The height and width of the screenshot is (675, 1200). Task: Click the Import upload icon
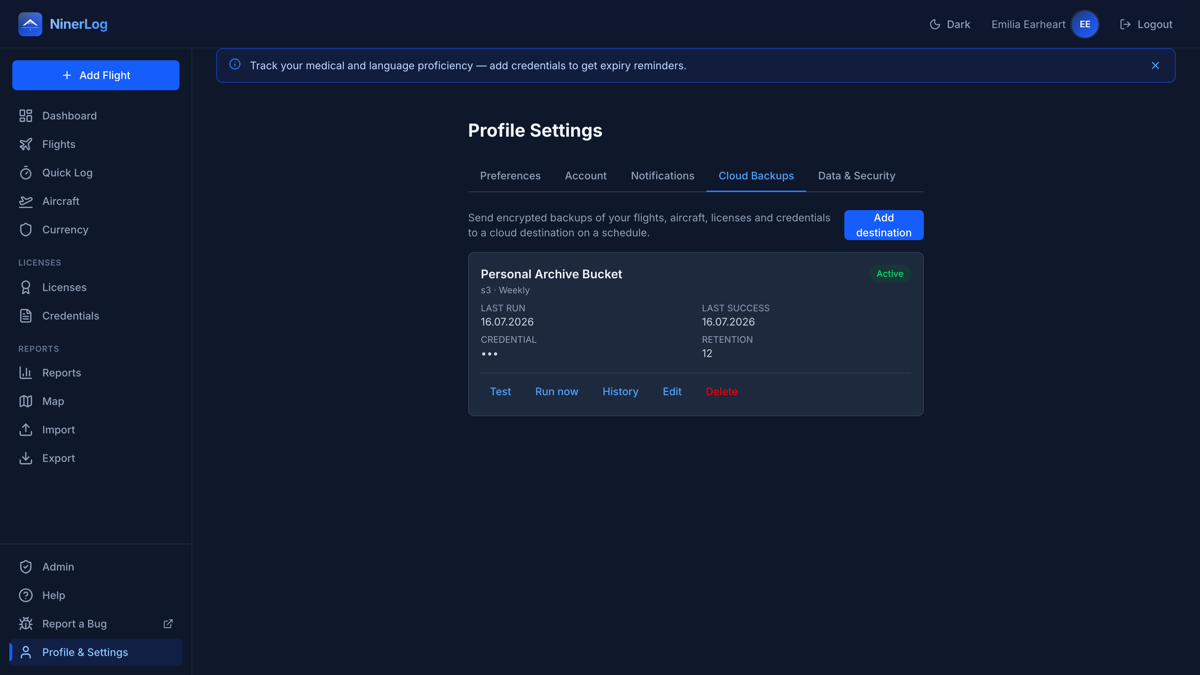coord(26,430)
